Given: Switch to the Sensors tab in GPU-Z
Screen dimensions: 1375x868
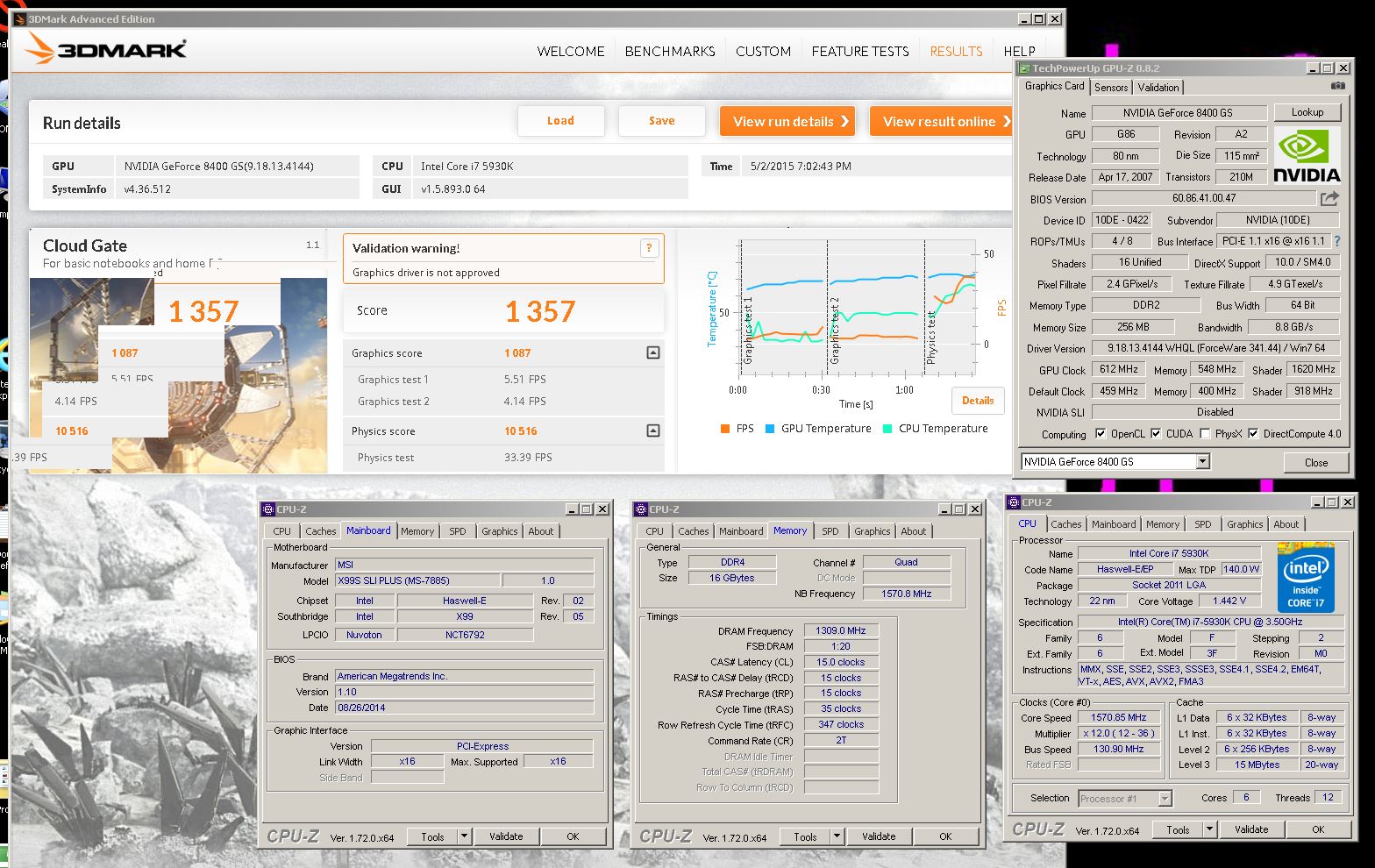Looking at the screenshot, I should click(1111, 87).
